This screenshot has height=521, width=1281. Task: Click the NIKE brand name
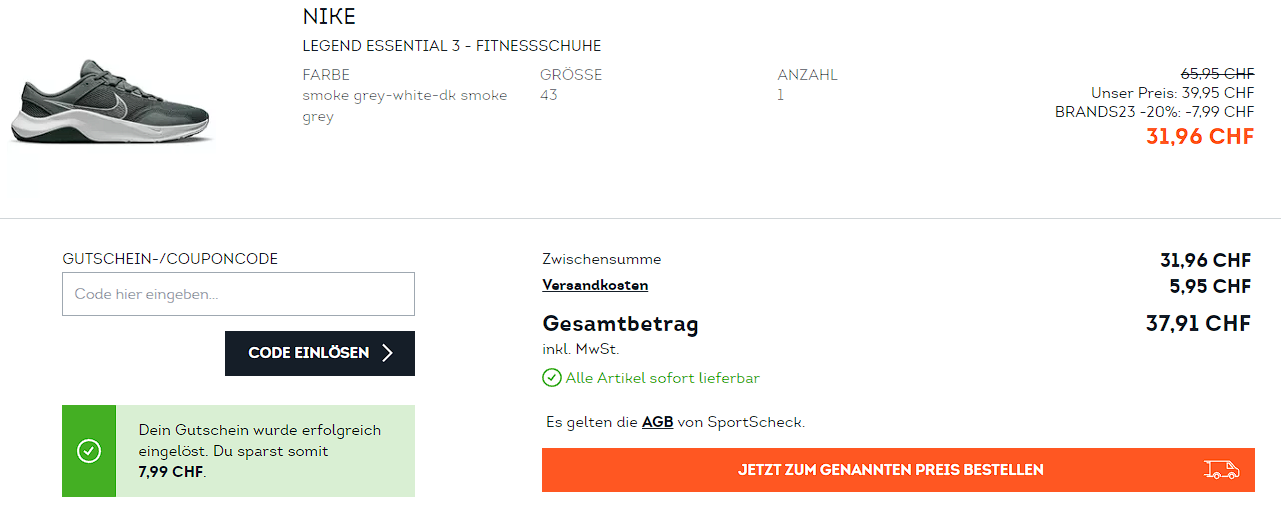click(x=329, y=17)
